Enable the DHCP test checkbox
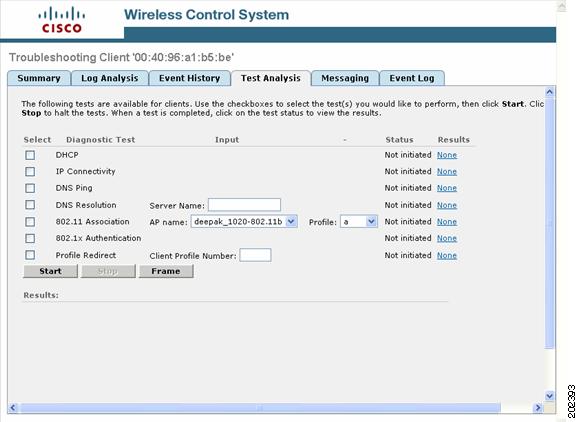 [x=30, y=155]
